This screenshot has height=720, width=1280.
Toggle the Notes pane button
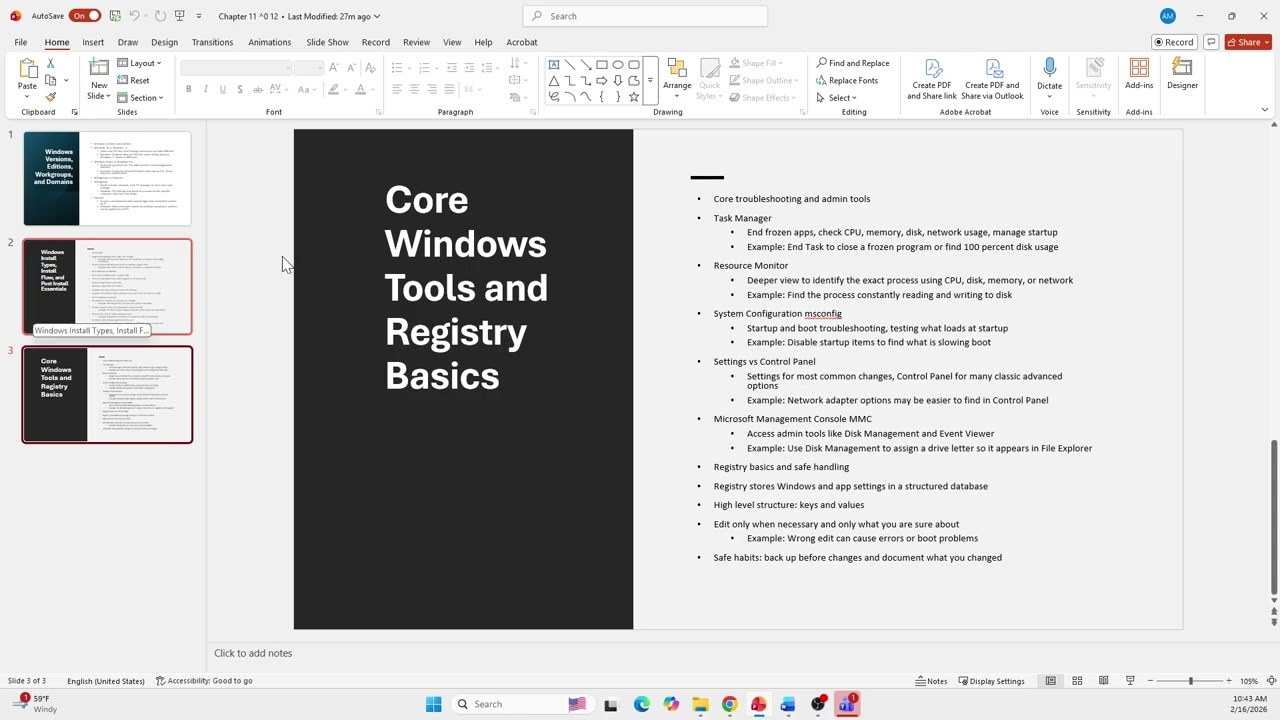click(931, 681)
